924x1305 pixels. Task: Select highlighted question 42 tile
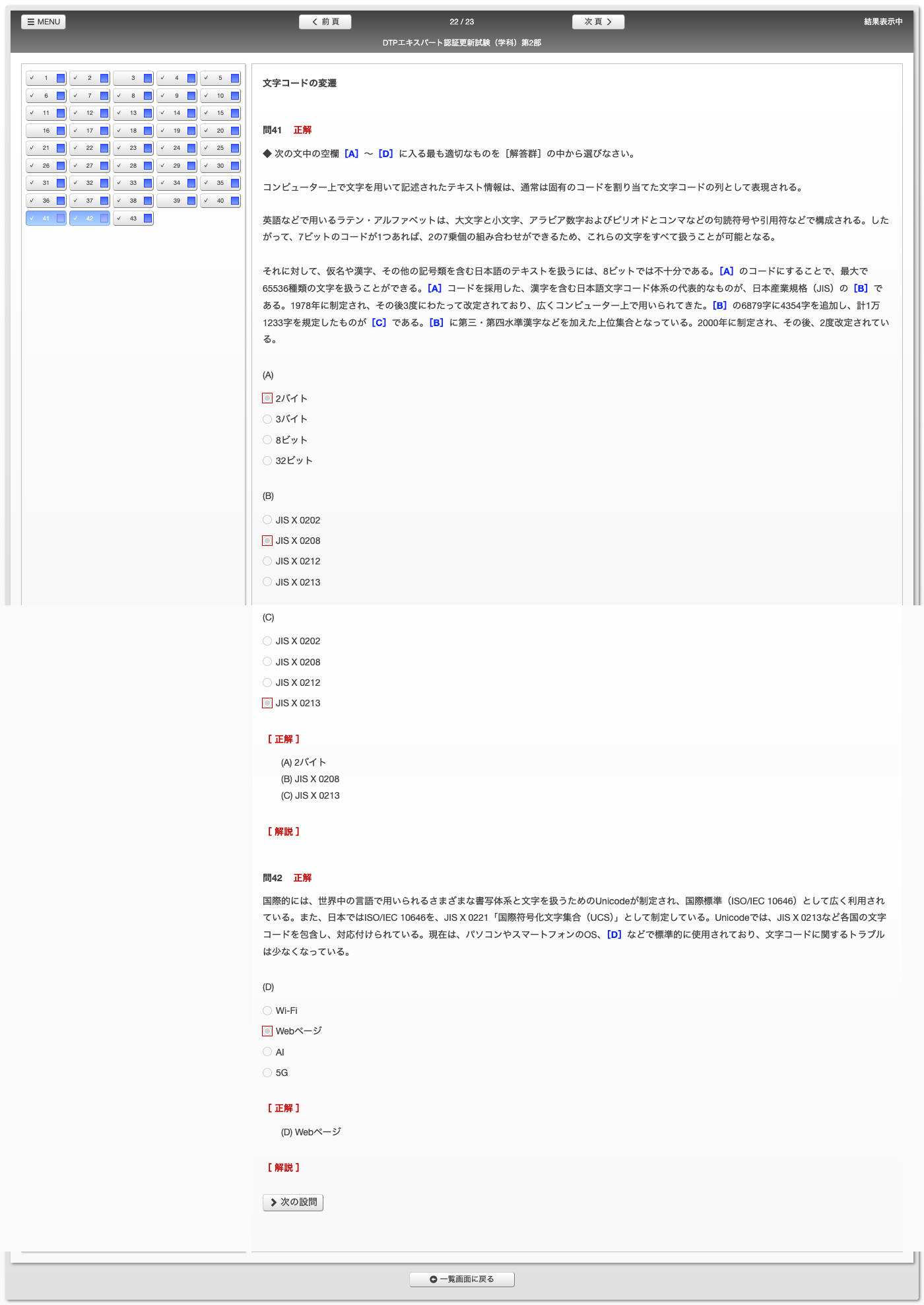[x=89, y=218]
